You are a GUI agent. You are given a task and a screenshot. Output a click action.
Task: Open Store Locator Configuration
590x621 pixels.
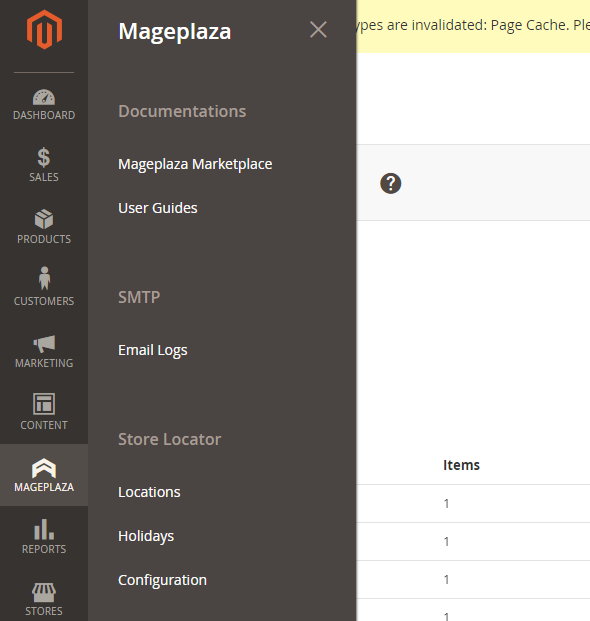tap(162, 580)
